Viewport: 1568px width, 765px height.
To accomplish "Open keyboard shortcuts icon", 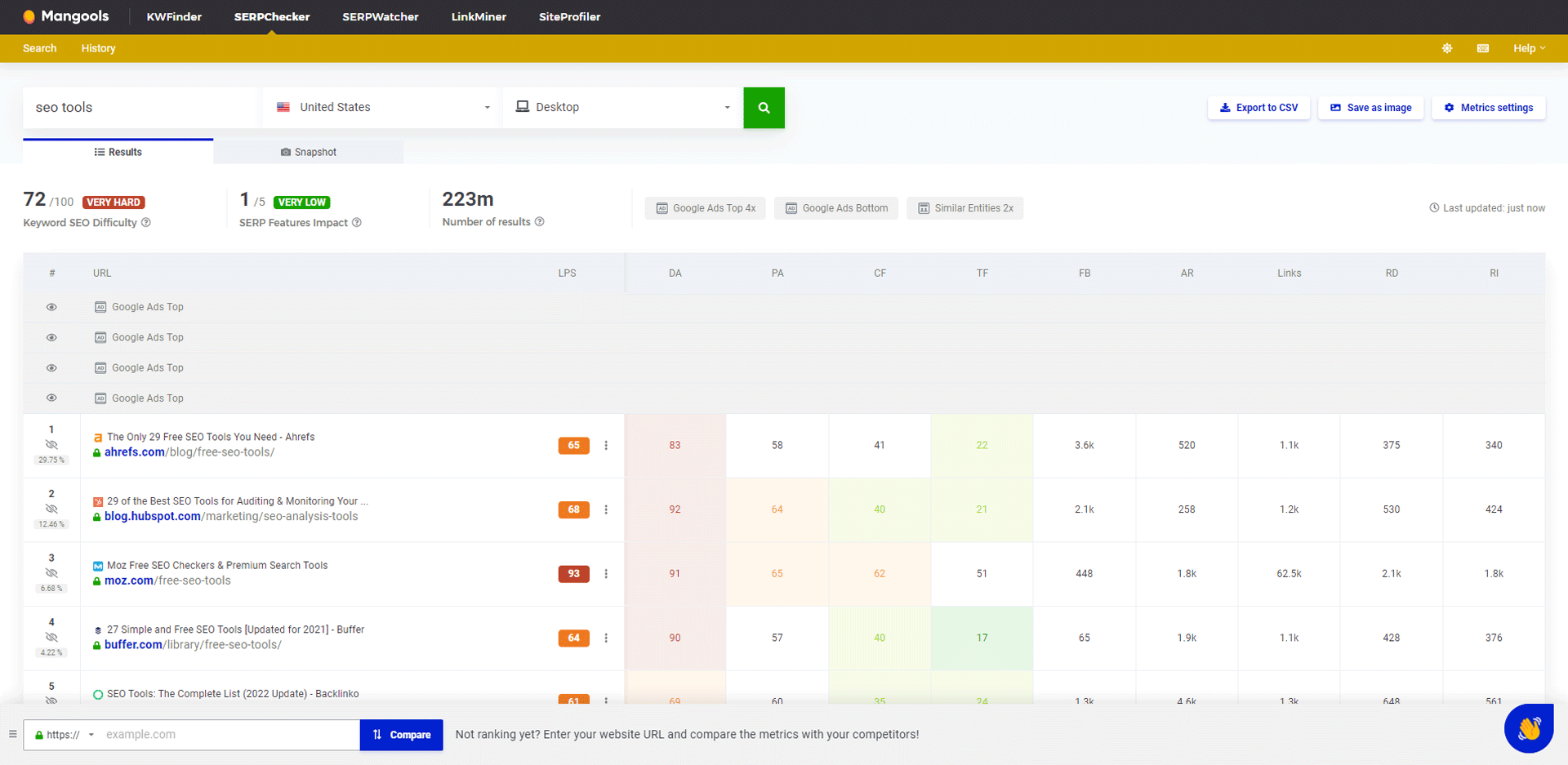I will tap(1483, 48).
